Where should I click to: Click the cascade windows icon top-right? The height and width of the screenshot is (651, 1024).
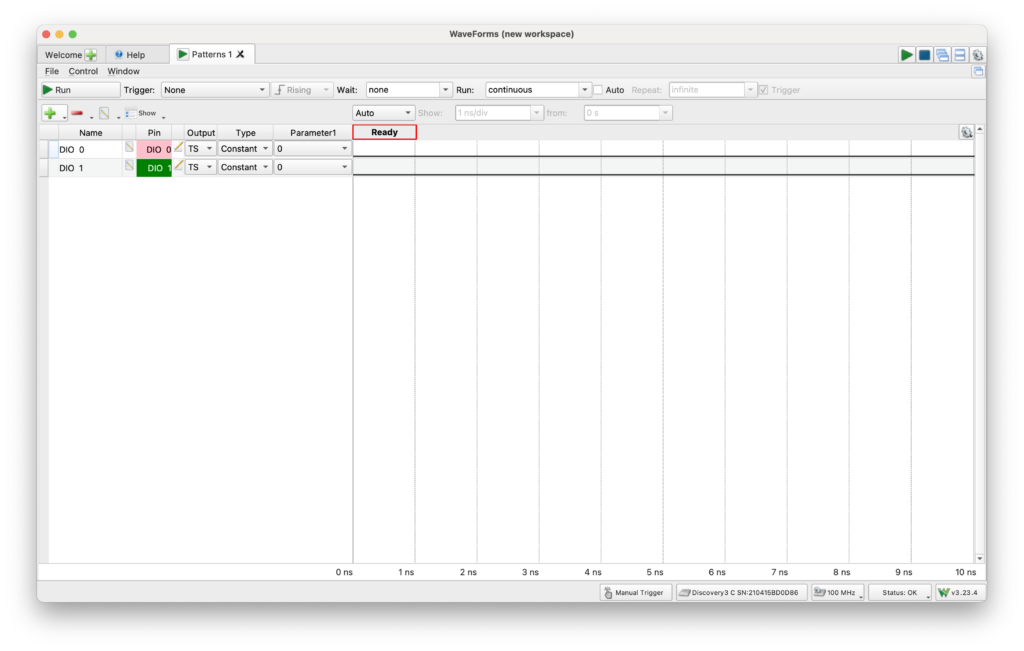pyautogui.click(x=942, y=55)
